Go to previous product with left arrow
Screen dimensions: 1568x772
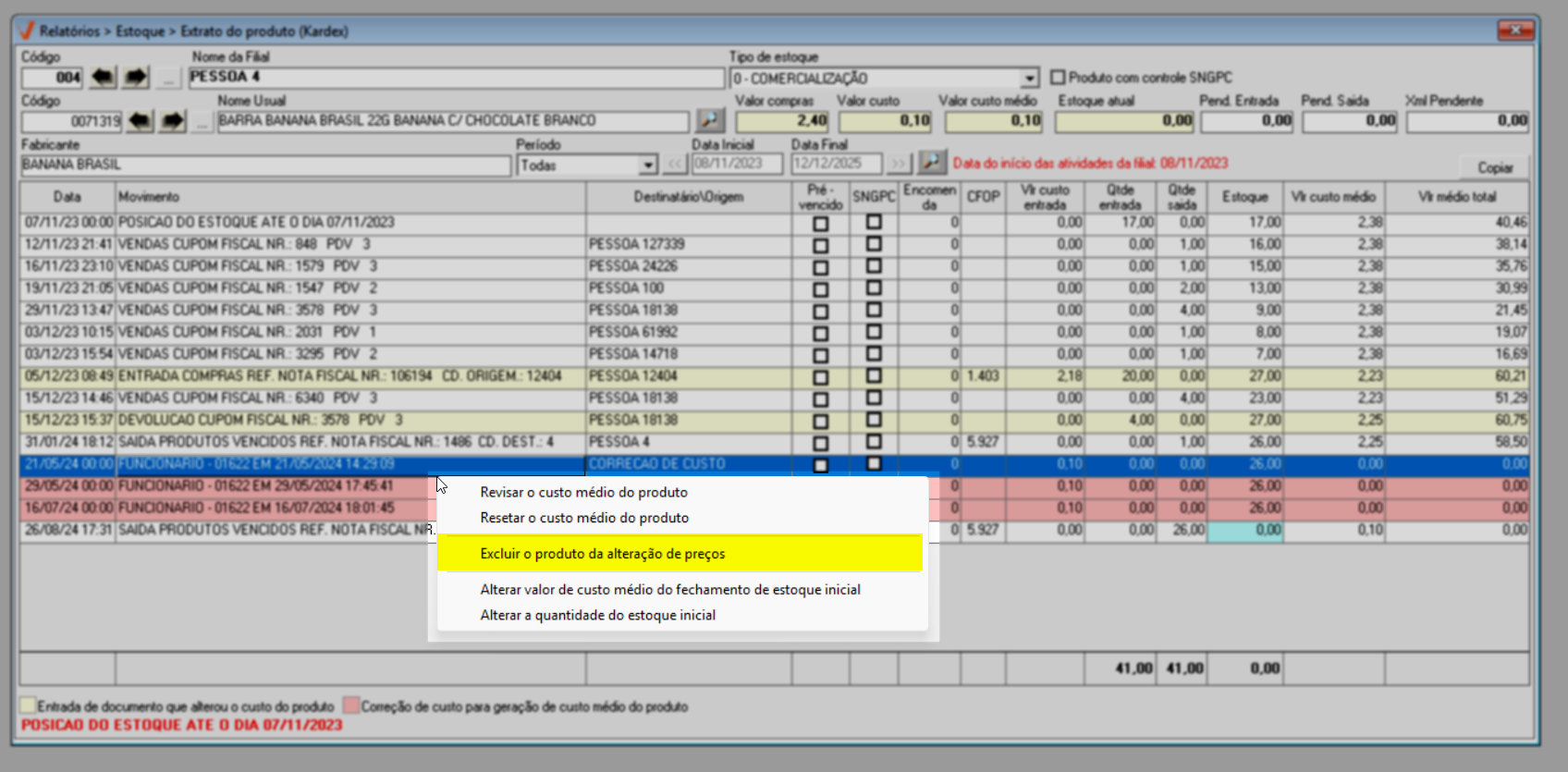[x=140, y=121]
